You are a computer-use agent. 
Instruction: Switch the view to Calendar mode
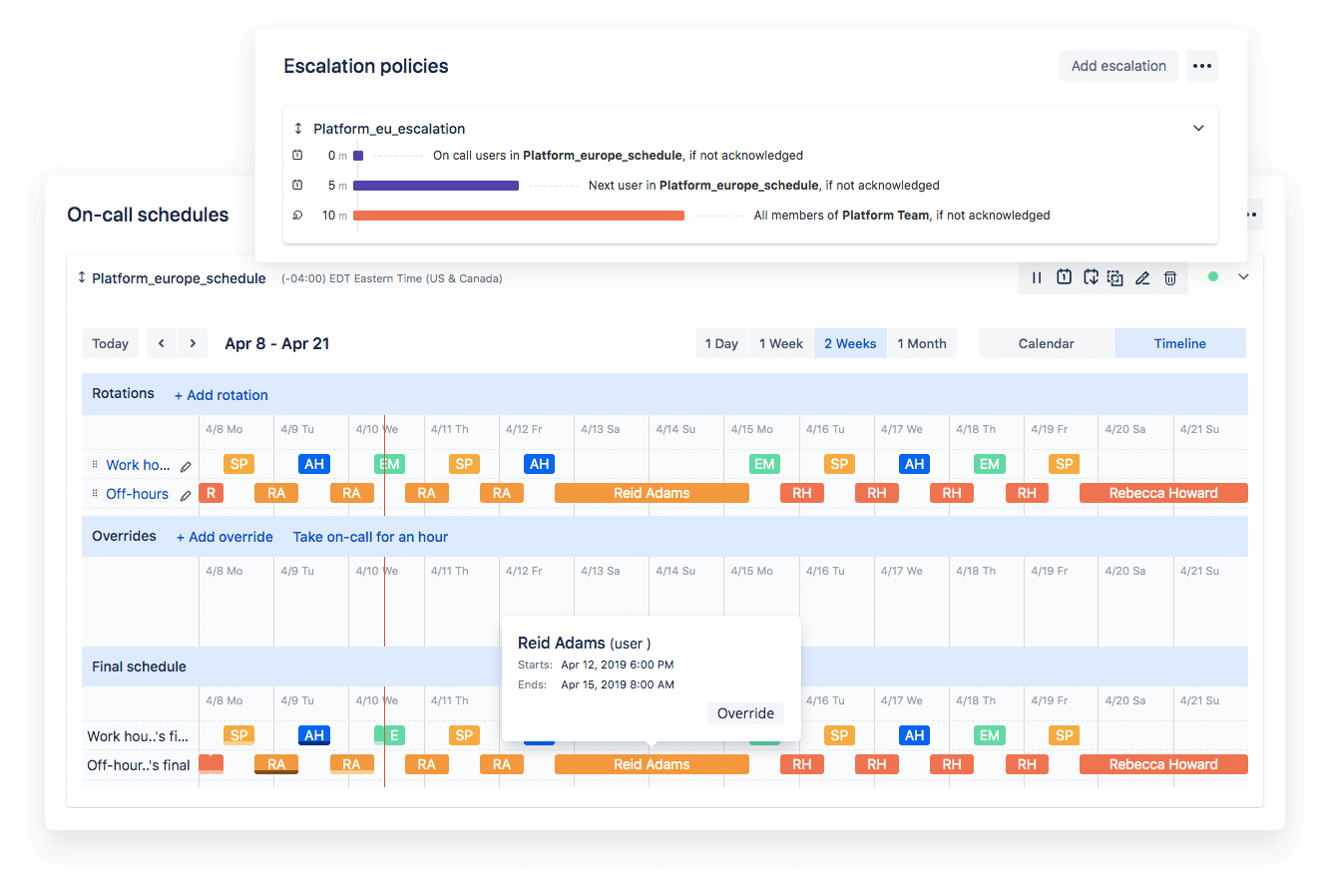tap(1046, 342)
